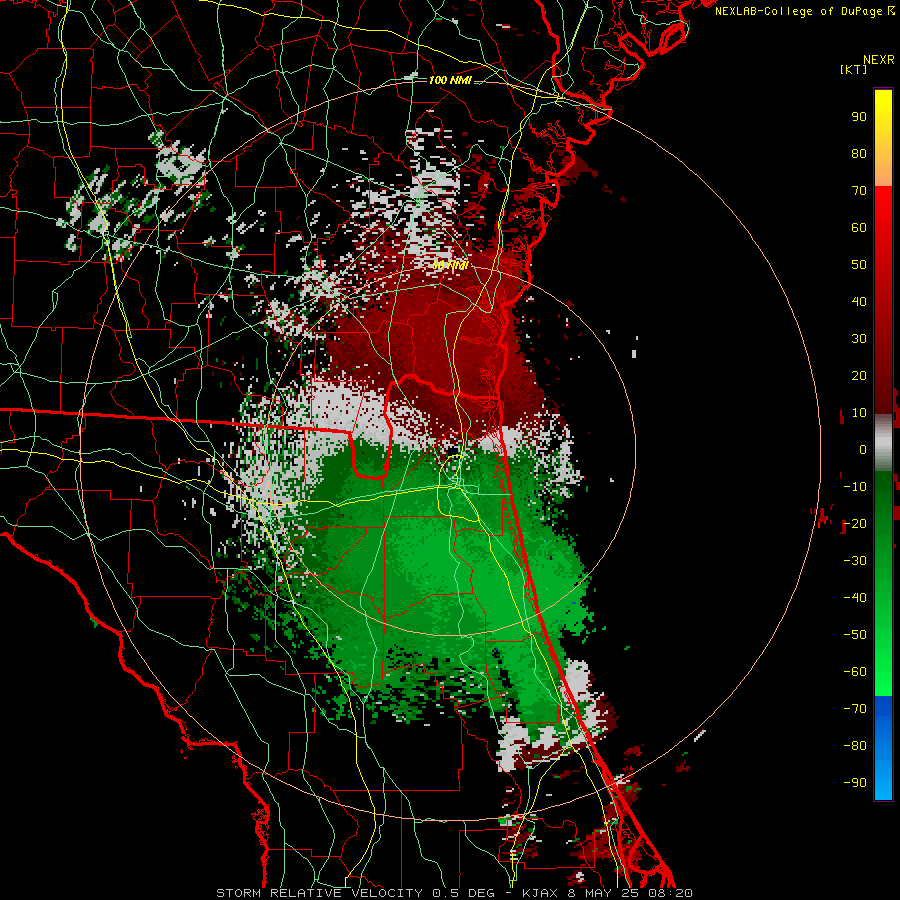
Task: Click the 50 NMI range ring label
Action: [450, 265]
